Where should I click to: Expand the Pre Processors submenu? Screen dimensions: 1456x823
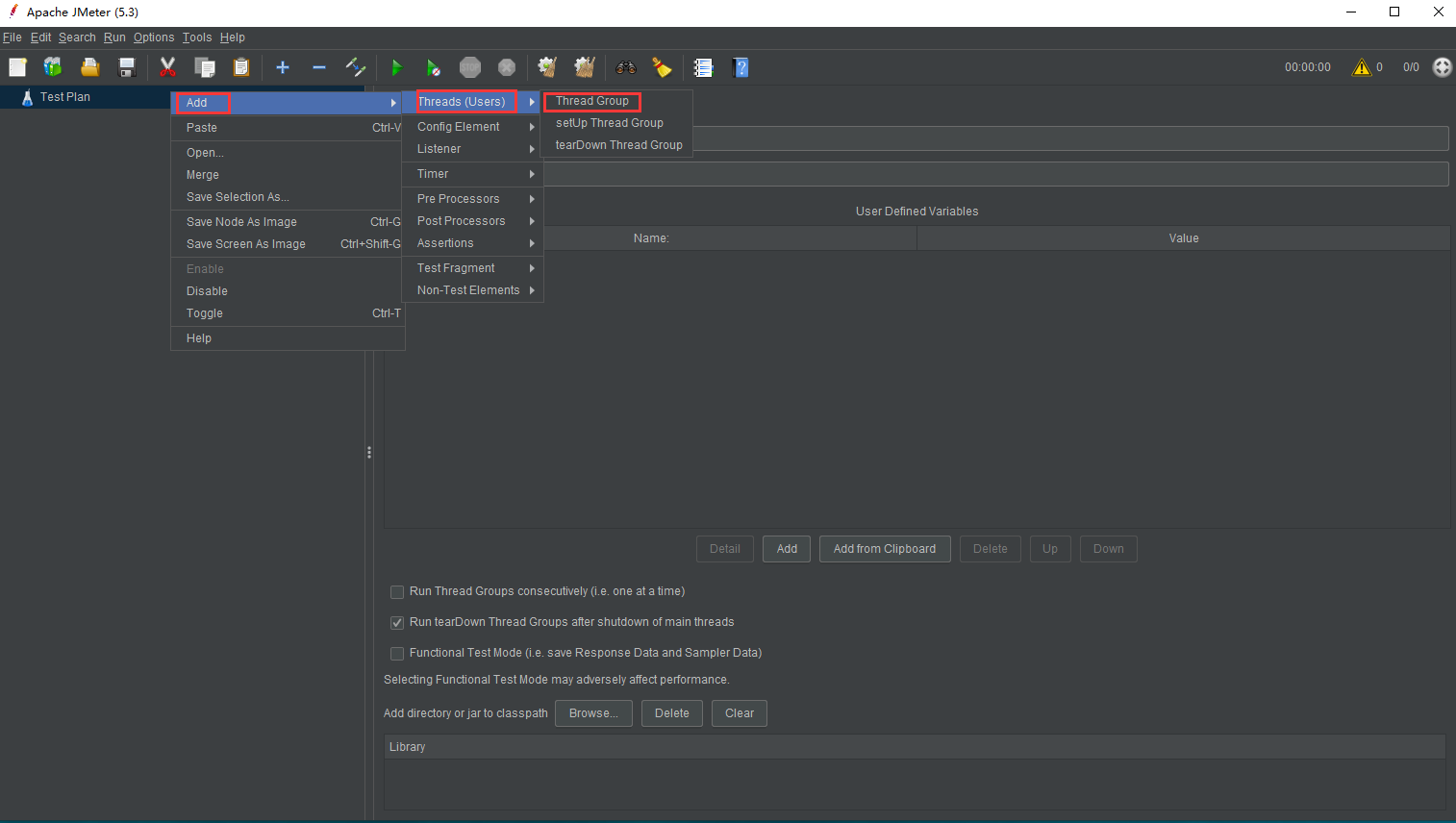tap(472, 199)
